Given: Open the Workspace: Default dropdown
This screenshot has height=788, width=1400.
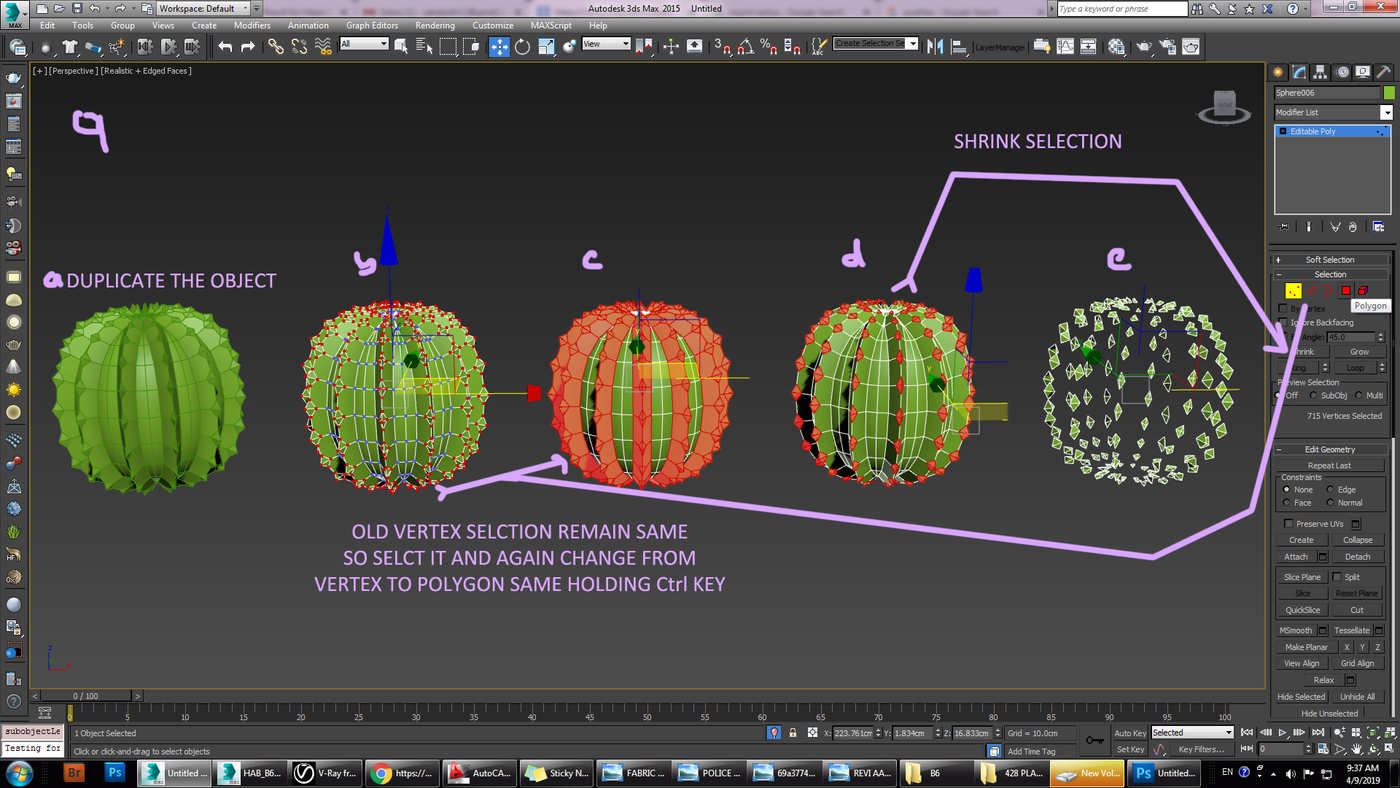Looking at the screenshot, I should [x=204, y=8].
